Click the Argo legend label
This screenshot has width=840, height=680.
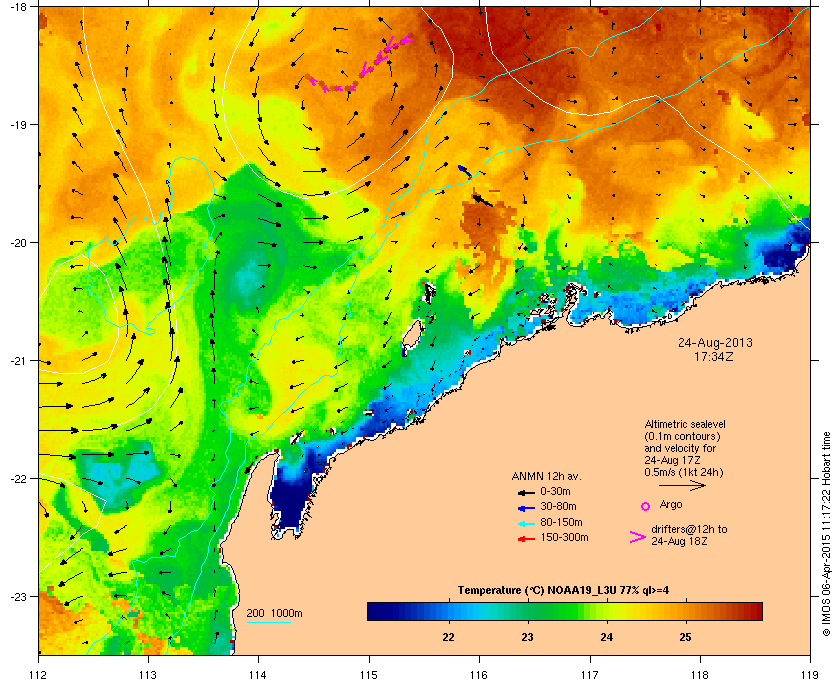[671, 505]
